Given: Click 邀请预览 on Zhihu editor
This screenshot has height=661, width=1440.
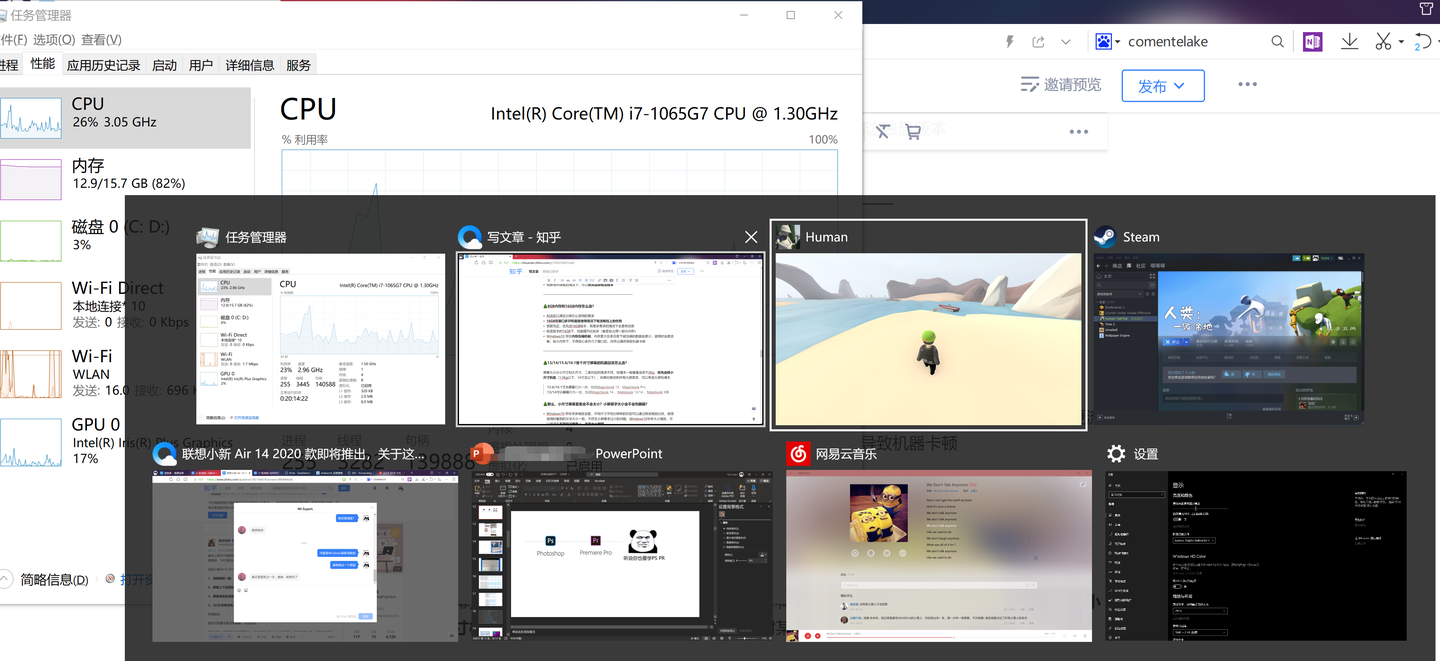Looking at the screenshot, I should pos(1061,85).
